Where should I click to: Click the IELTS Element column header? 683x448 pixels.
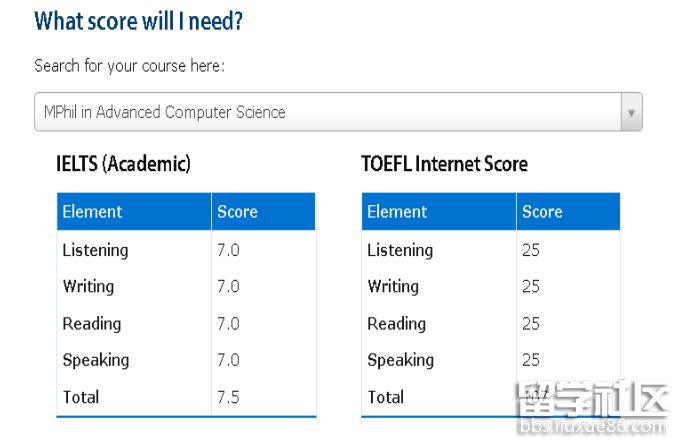coord(92,212)
